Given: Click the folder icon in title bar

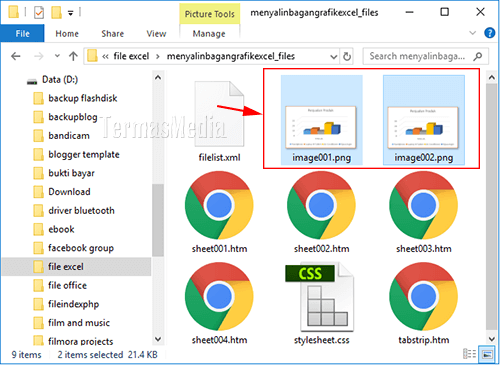Looking at the screenshot, I should coord(13,12).
